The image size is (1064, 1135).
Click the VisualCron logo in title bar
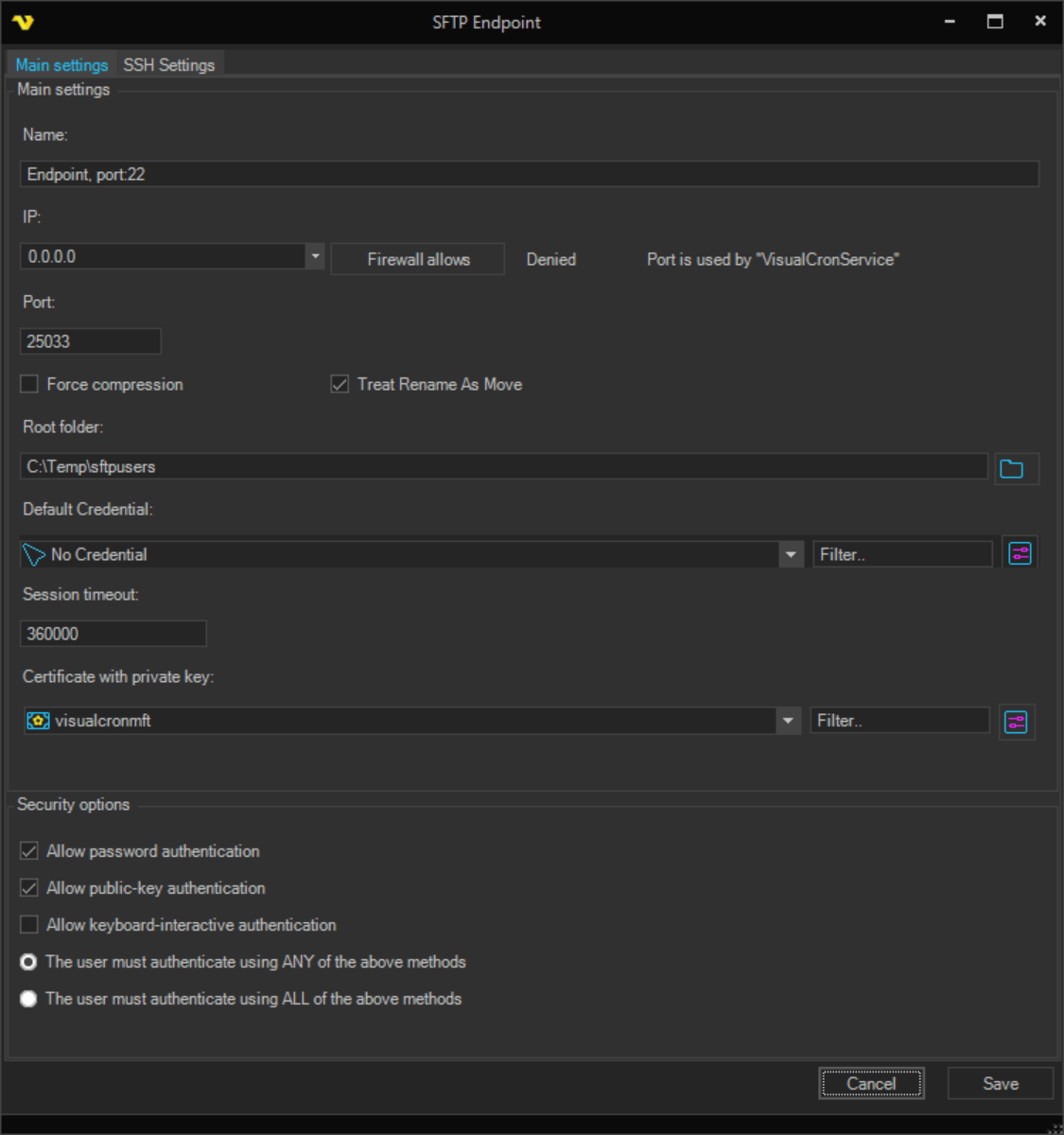pyautogui.click(x=23, y=22)
